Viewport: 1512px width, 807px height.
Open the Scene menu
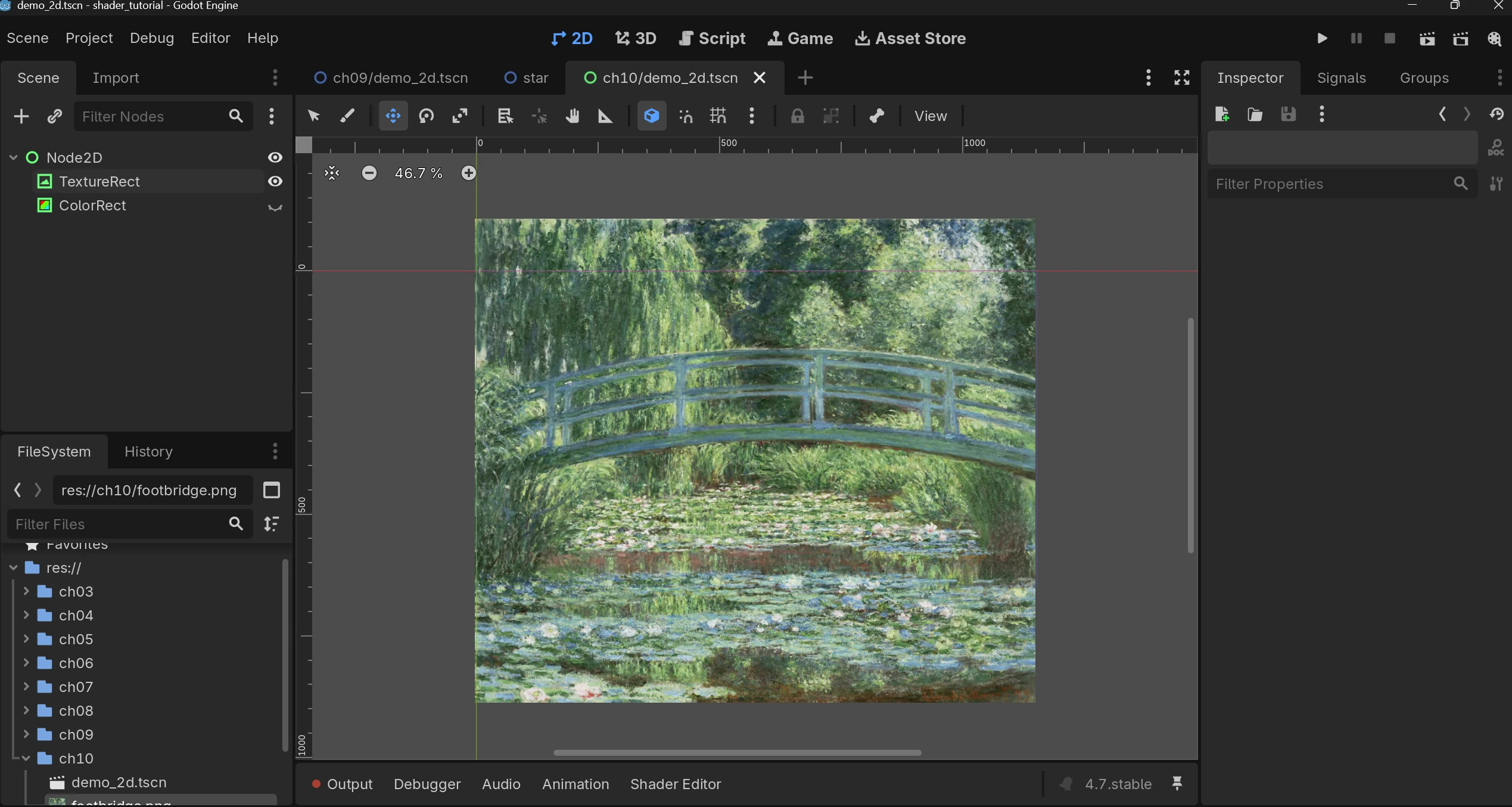point(27,38)
